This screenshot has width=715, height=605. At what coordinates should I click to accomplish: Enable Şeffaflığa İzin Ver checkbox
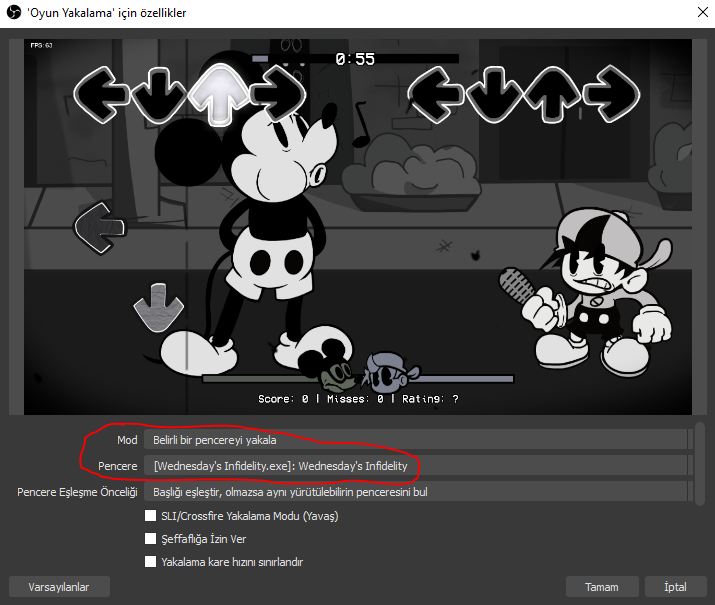point(150,539)
